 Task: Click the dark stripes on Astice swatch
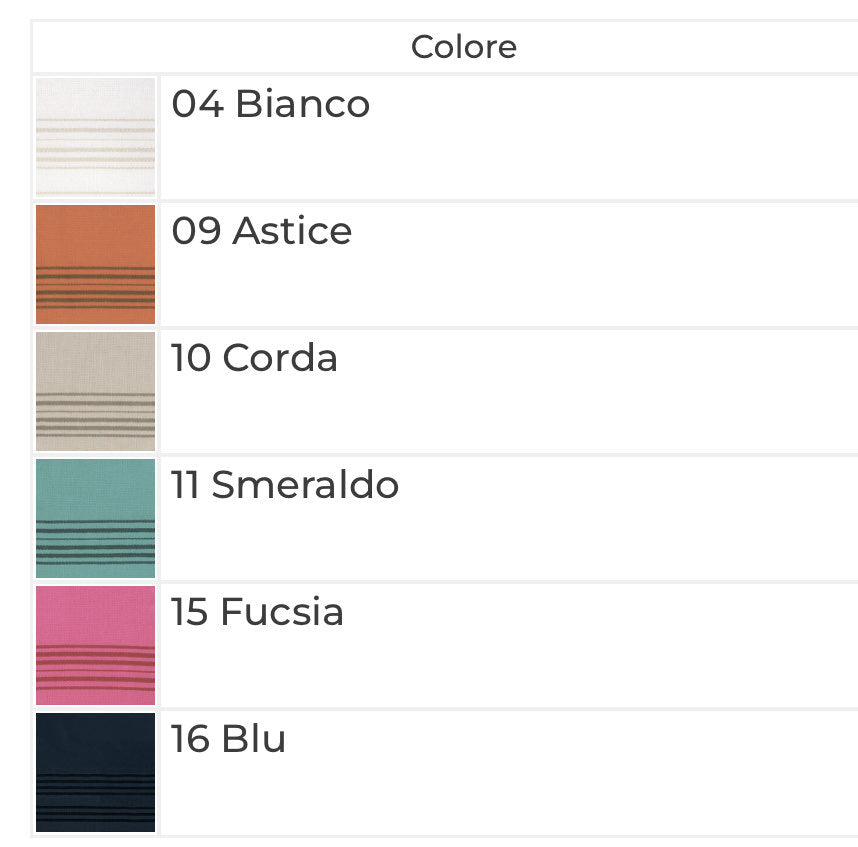pyautogui.click(x=96, y=287)
